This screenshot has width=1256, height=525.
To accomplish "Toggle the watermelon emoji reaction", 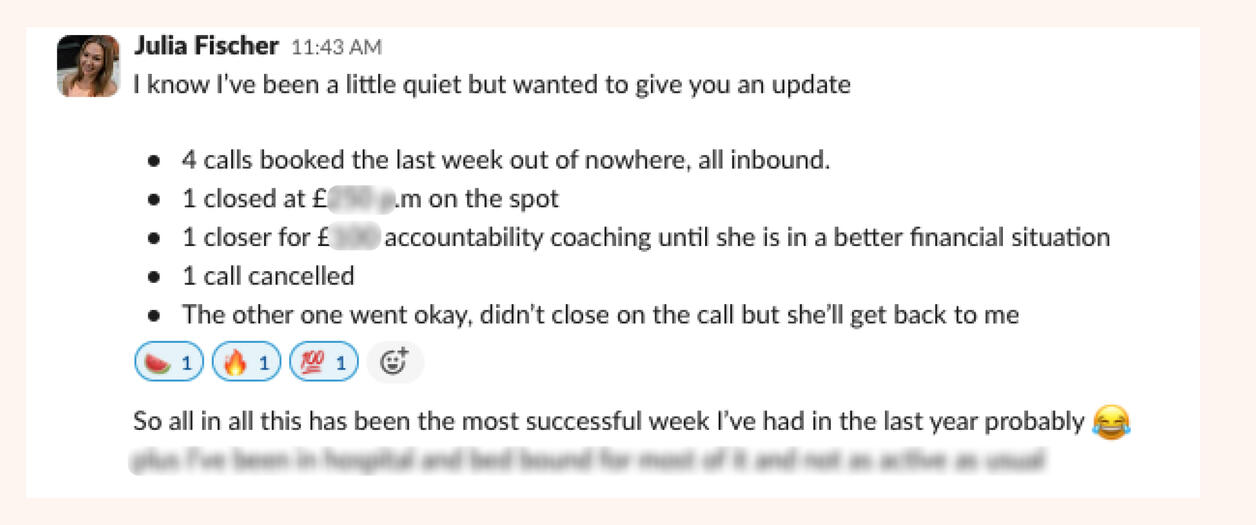I will click(x=169, y=363).
